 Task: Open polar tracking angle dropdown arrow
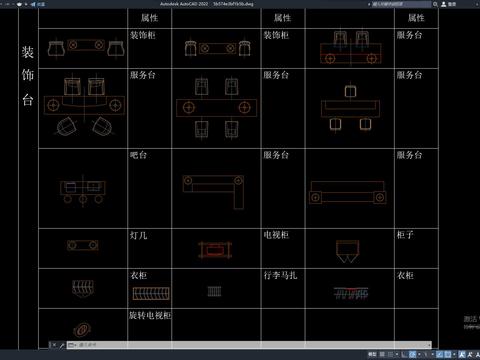click(419, 354)
